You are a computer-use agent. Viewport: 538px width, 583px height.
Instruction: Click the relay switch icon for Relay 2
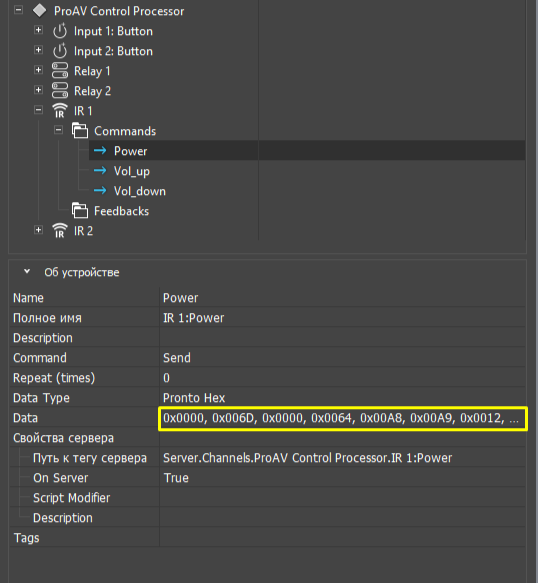60,91
